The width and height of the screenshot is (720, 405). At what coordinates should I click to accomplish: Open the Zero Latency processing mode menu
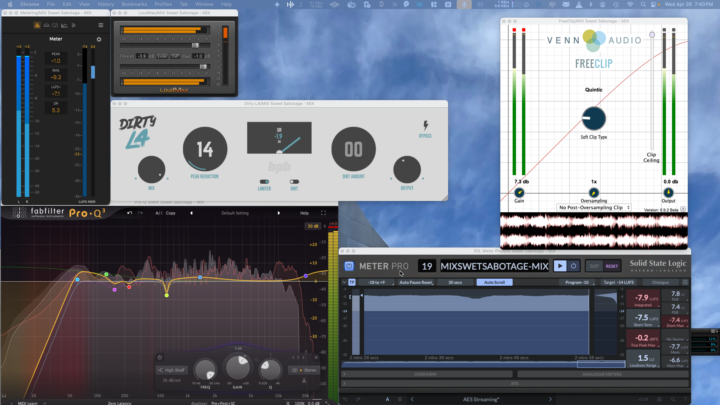119,403
